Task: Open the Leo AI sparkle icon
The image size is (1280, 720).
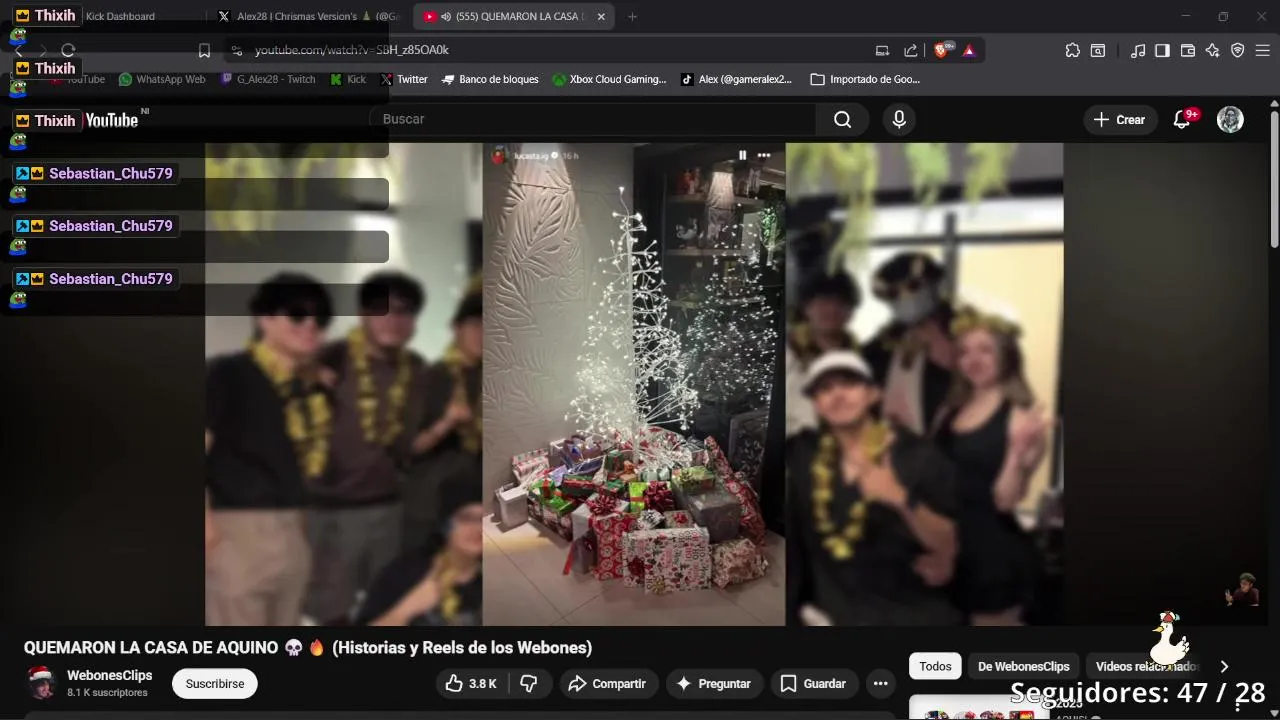Action: coord(1213,50)
